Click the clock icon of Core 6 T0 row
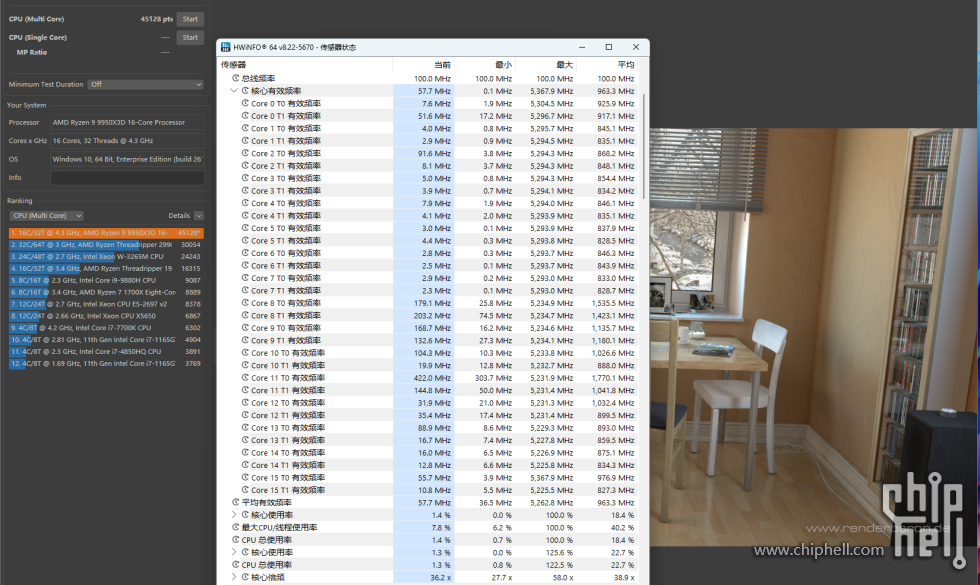Screen dimensions: 980x585 point(245,253)
